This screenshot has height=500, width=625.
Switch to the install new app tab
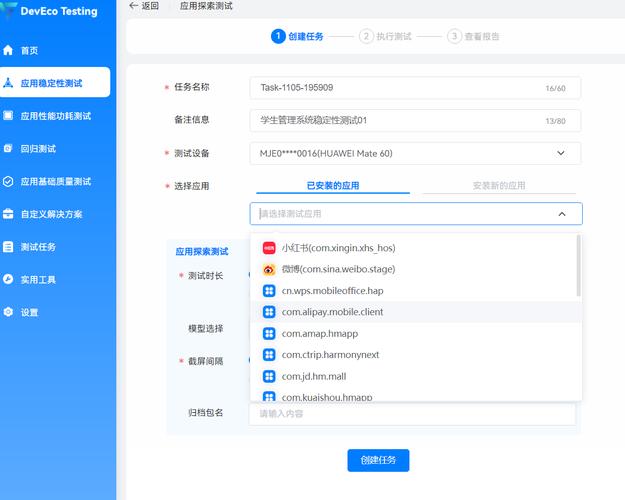point(498,186)
